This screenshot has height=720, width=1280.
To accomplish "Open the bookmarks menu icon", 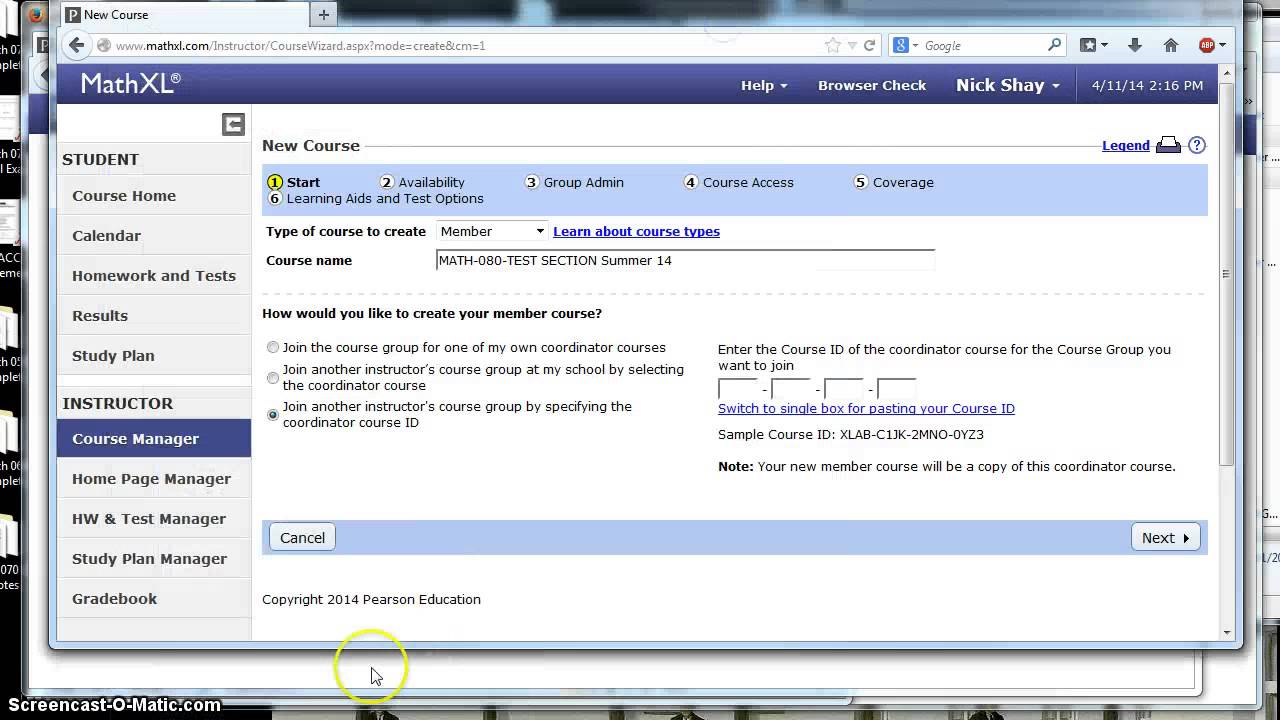I will pyautogui.click(x=1092, y=45).
